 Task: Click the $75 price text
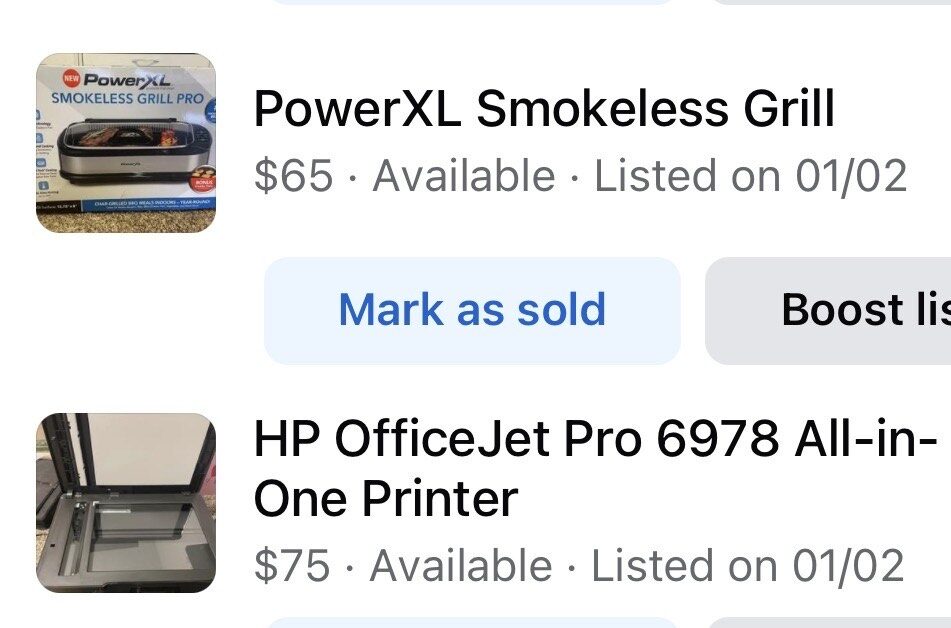click(292, 565)
